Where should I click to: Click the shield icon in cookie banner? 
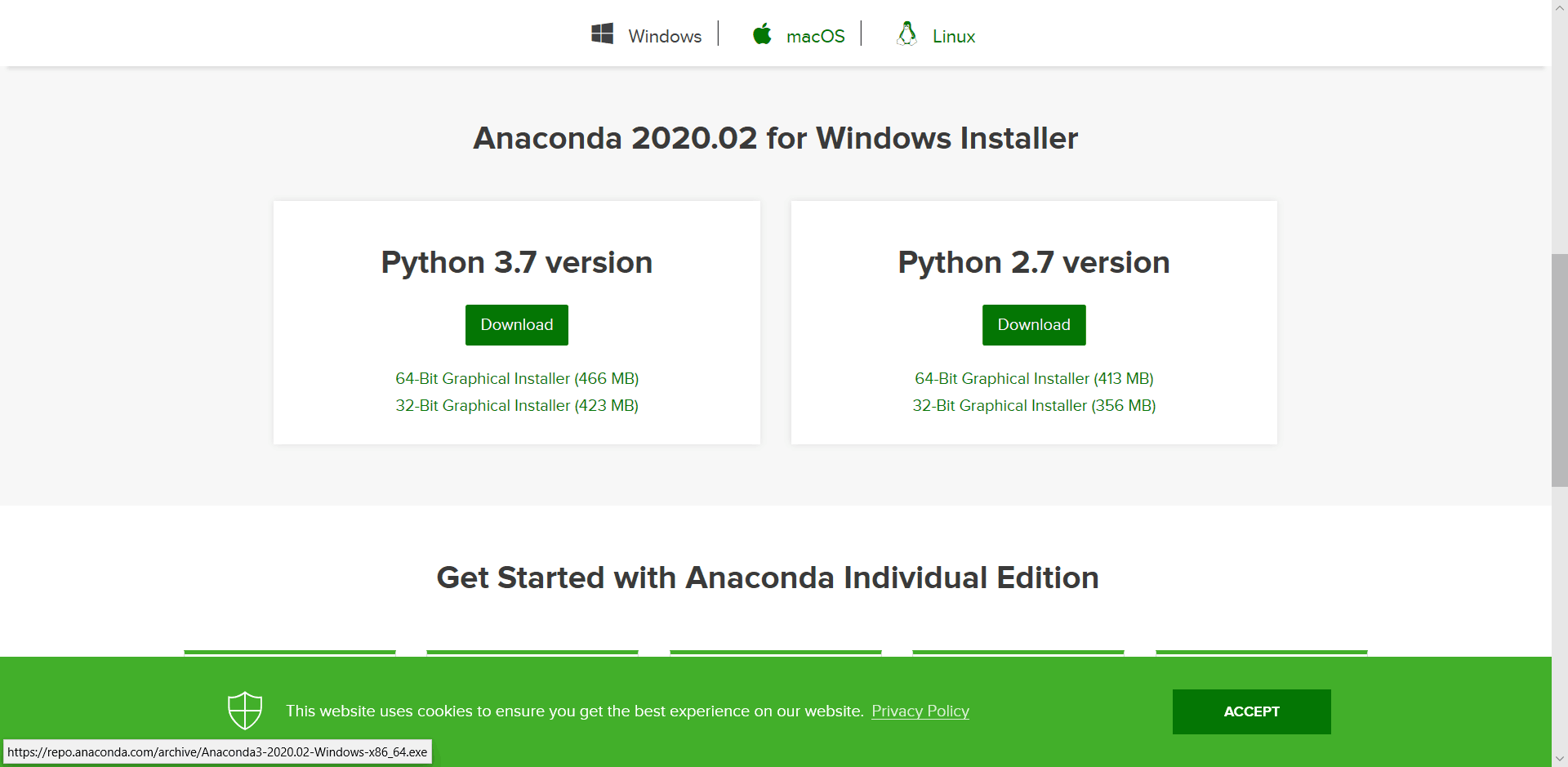click(x=245, y=711)
